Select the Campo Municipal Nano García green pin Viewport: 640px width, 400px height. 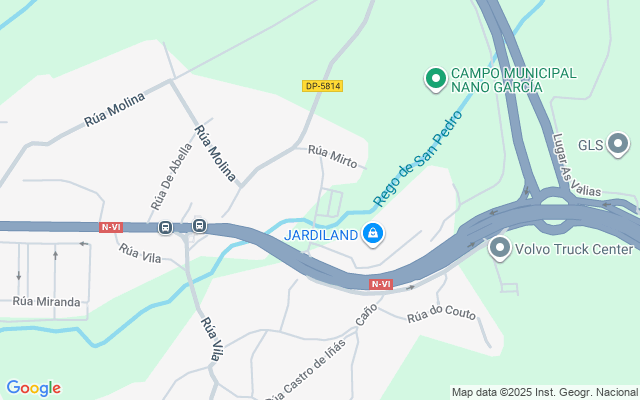[x=436, y=79]
